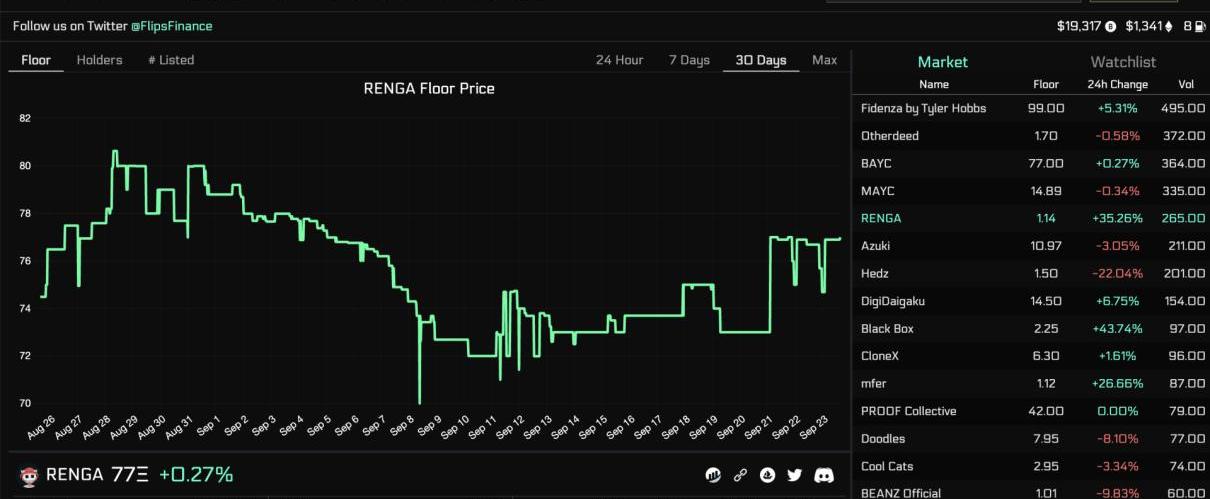
Task: Sort the market list by Name
Action: coord(934,85)
